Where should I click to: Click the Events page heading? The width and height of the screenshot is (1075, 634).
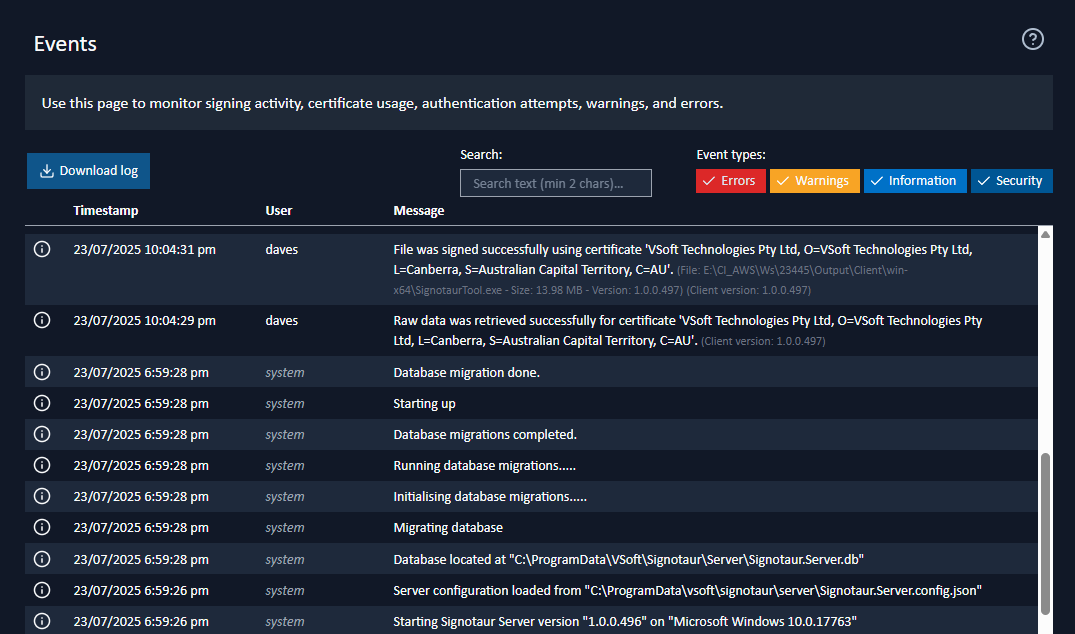[65, 44]
